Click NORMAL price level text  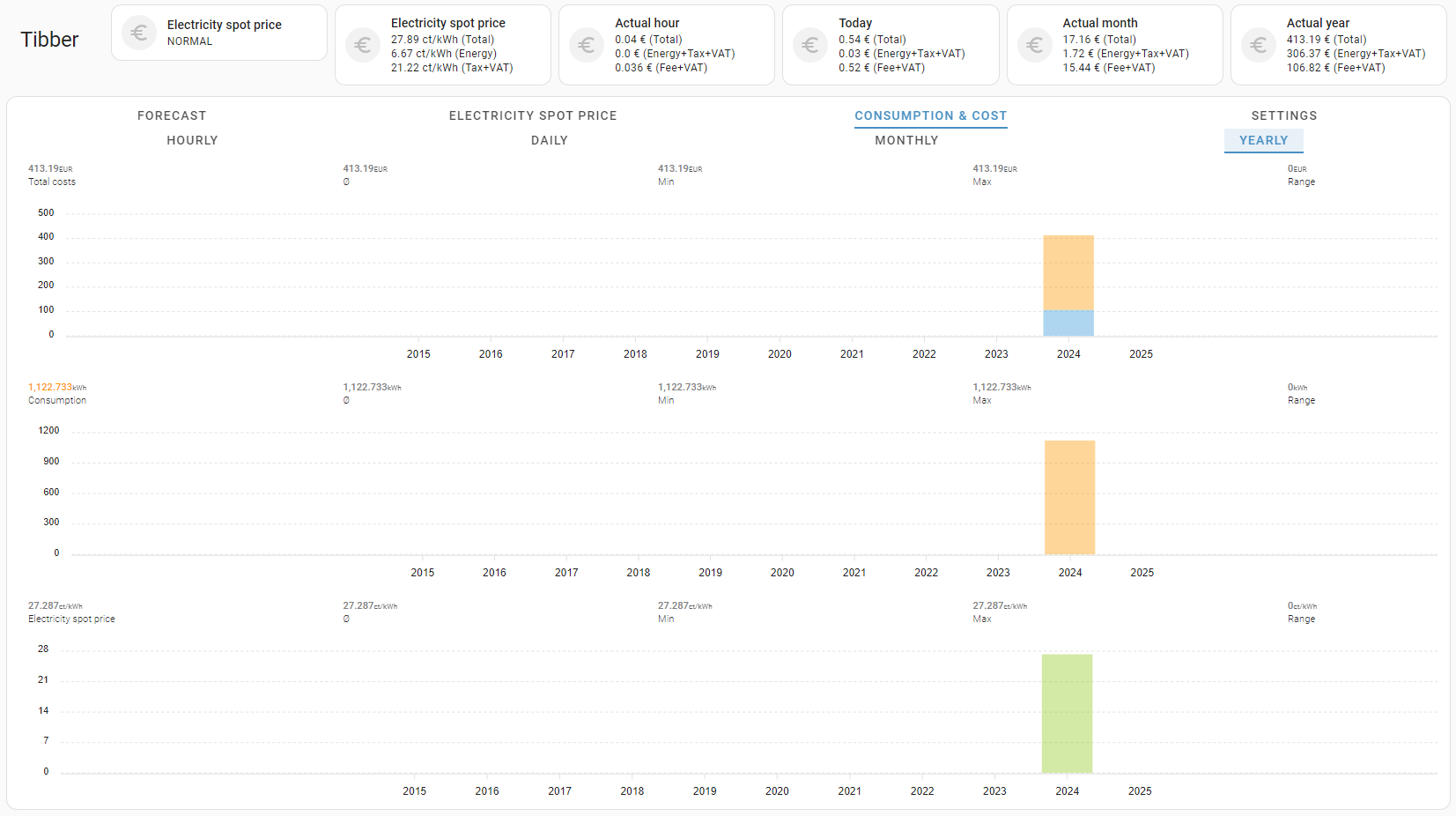coord(189,41)
